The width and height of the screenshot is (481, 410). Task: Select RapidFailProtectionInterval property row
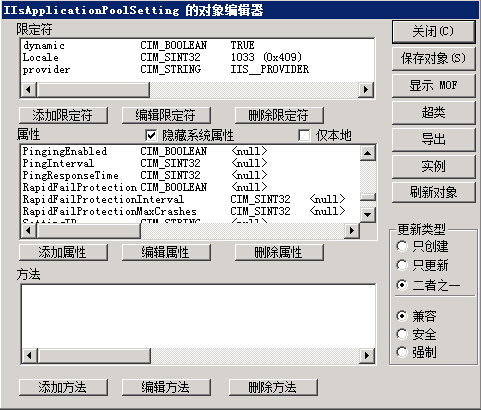tap(190, 199)
